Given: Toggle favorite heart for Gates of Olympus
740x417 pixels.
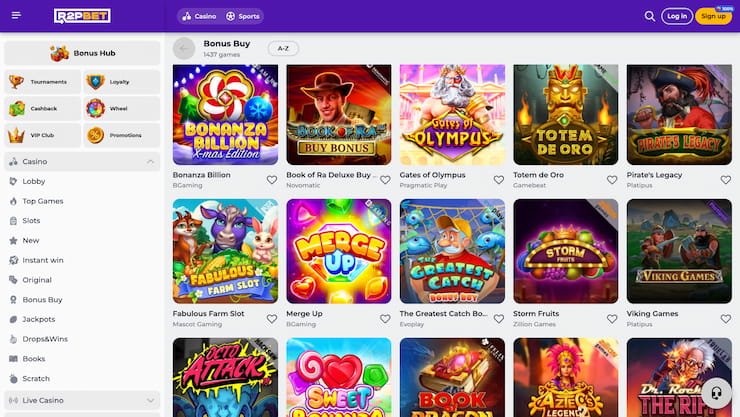Looking at the screenshot, I should coord(499,181).
